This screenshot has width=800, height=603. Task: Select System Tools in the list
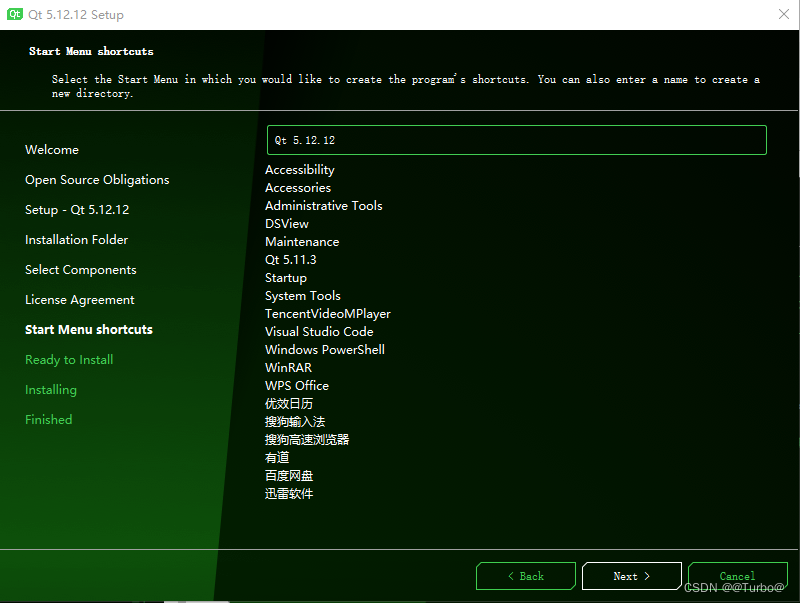303,296
